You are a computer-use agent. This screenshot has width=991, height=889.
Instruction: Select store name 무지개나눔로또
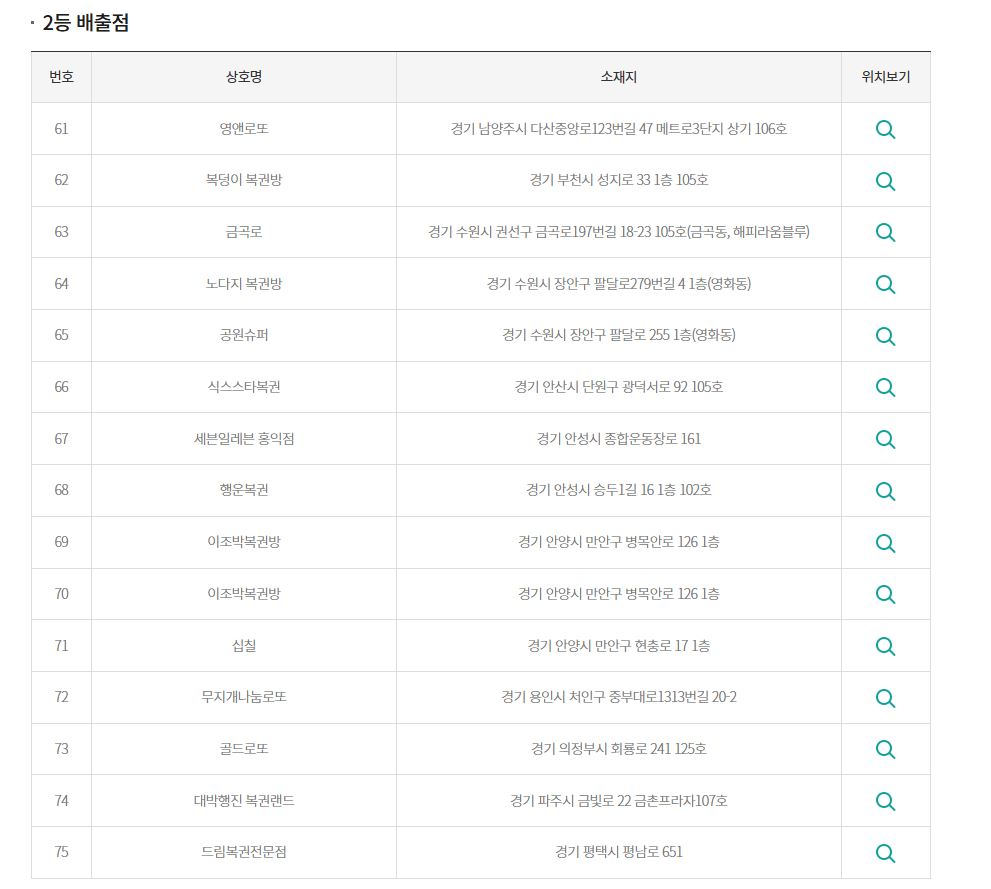pos(244,697)
